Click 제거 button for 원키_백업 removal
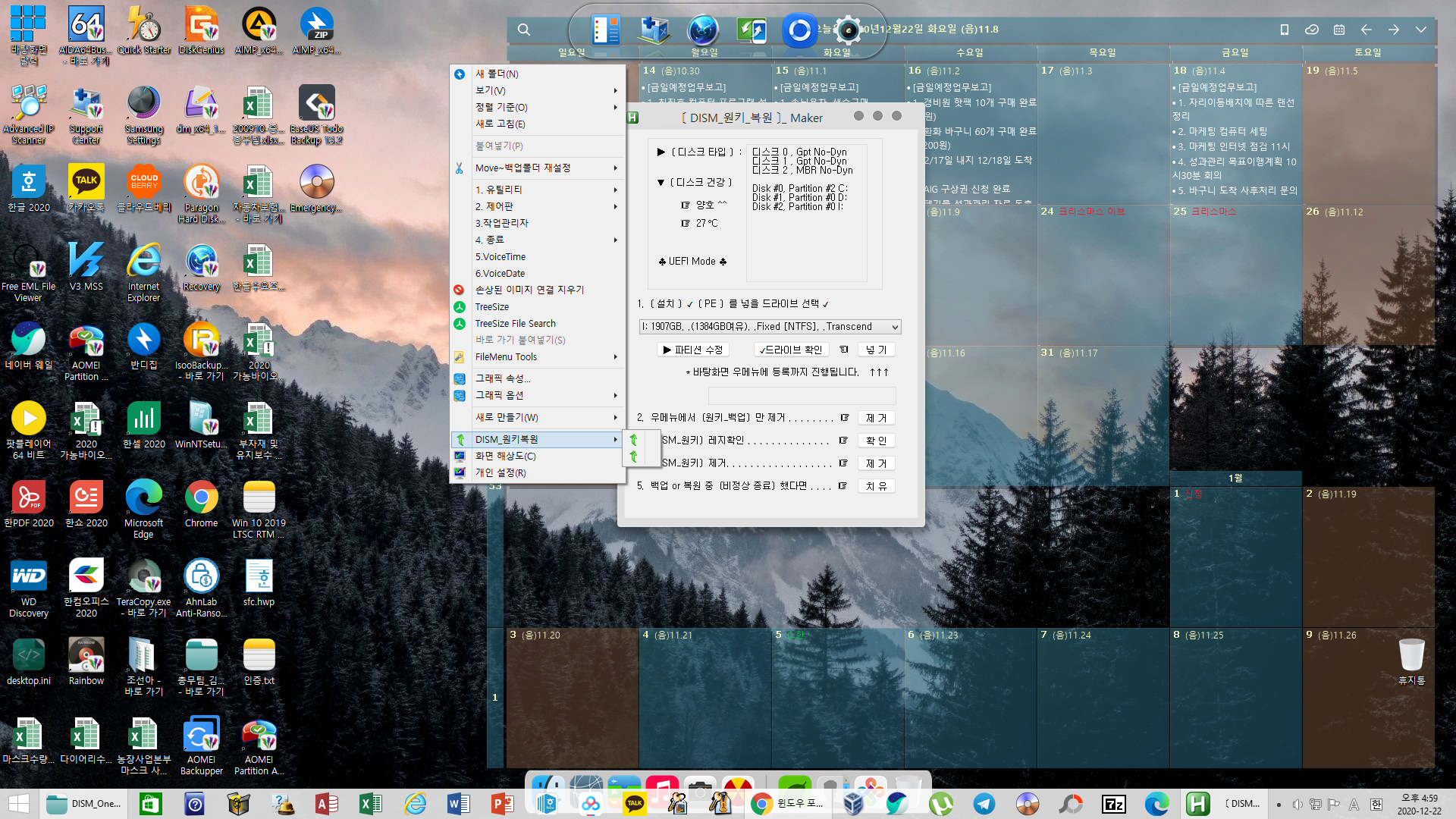The image size is (1456, 819). pos(876,418)
